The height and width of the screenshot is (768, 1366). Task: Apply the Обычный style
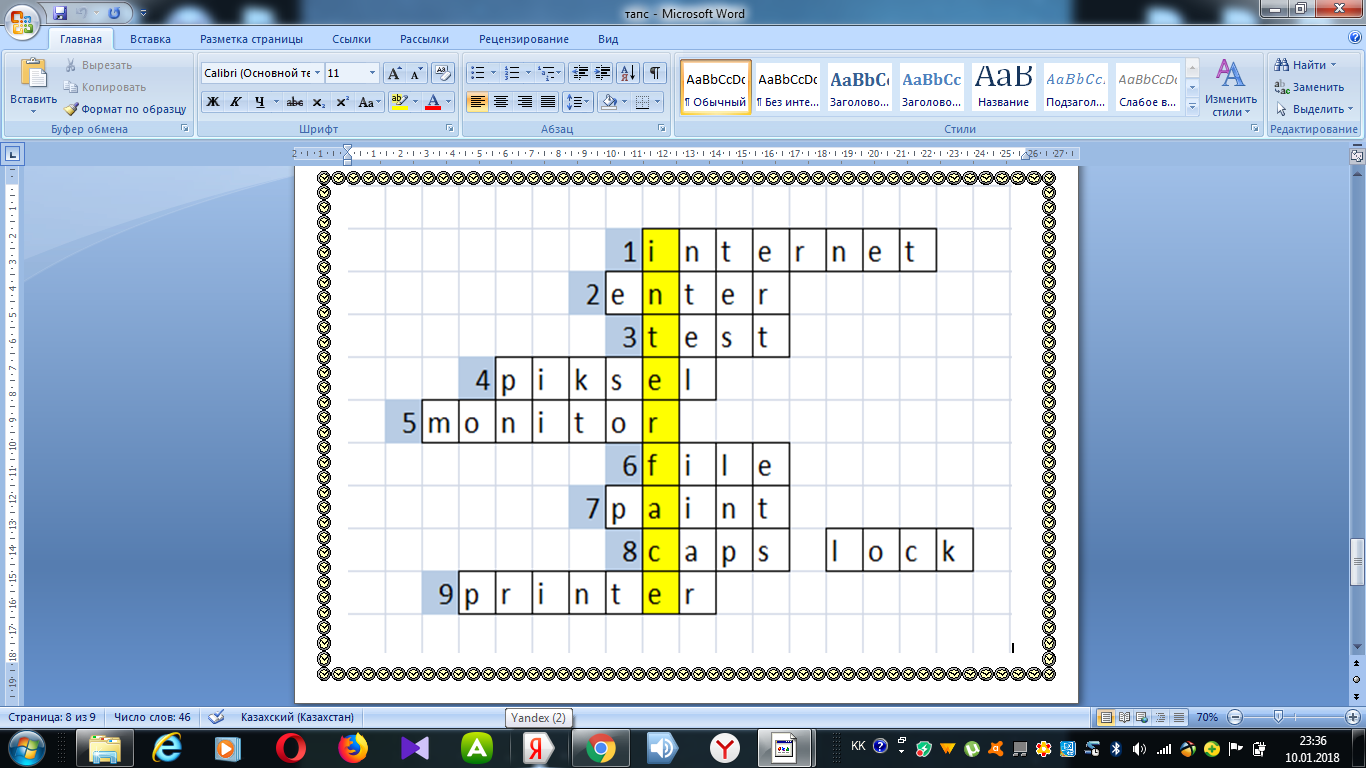[x=715, y=88]
